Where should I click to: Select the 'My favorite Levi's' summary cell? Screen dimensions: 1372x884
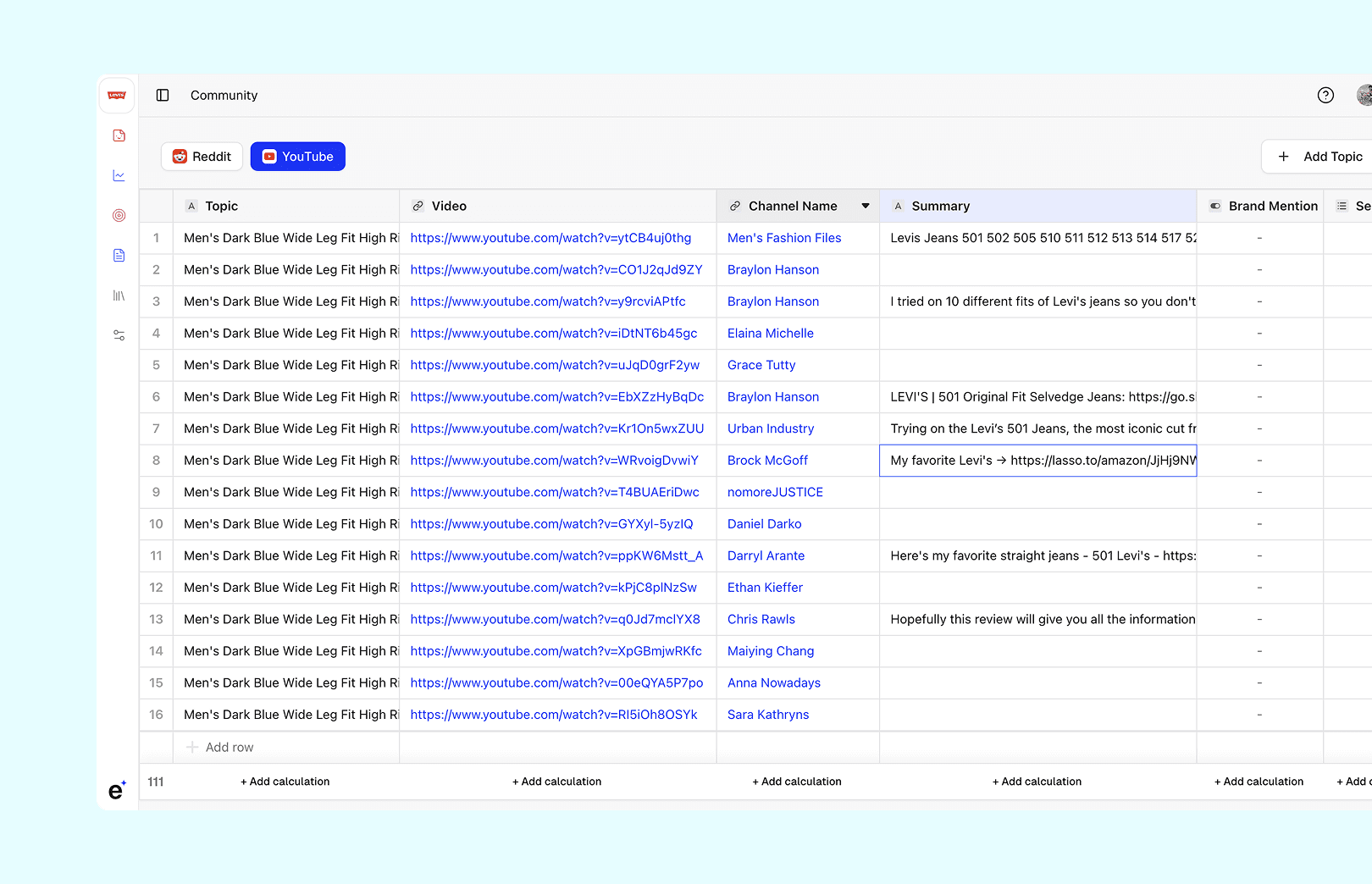[x=1038, y=461]
